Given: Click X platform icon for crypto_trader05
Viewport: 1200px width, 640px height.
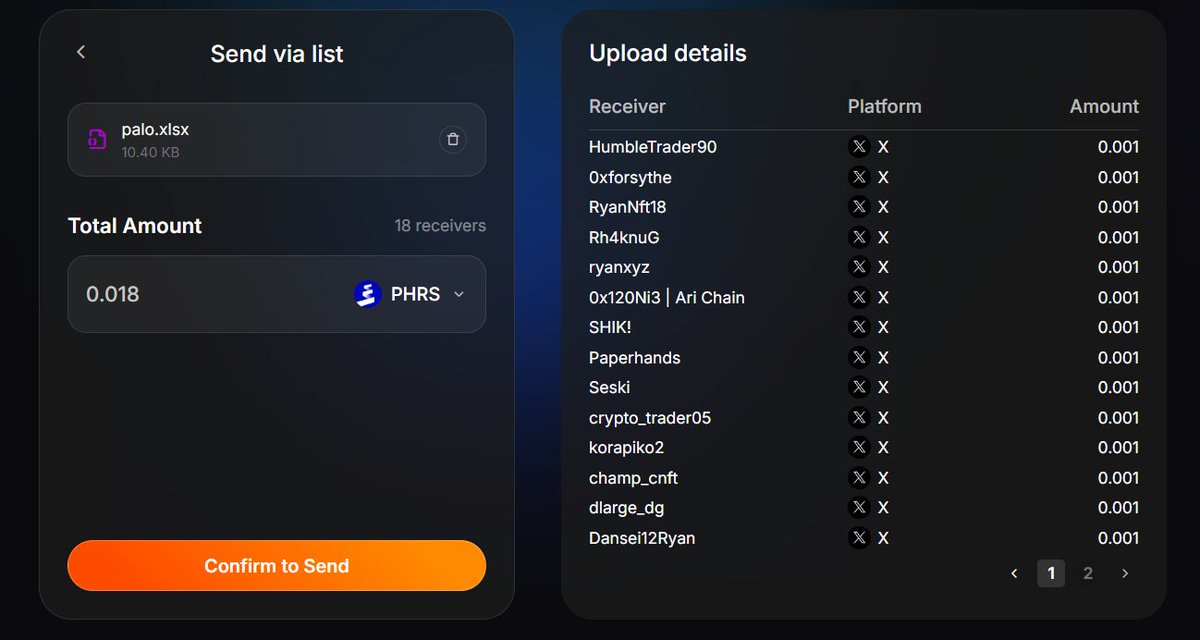Looking at the screenshot, I should (x=859, y=417).
